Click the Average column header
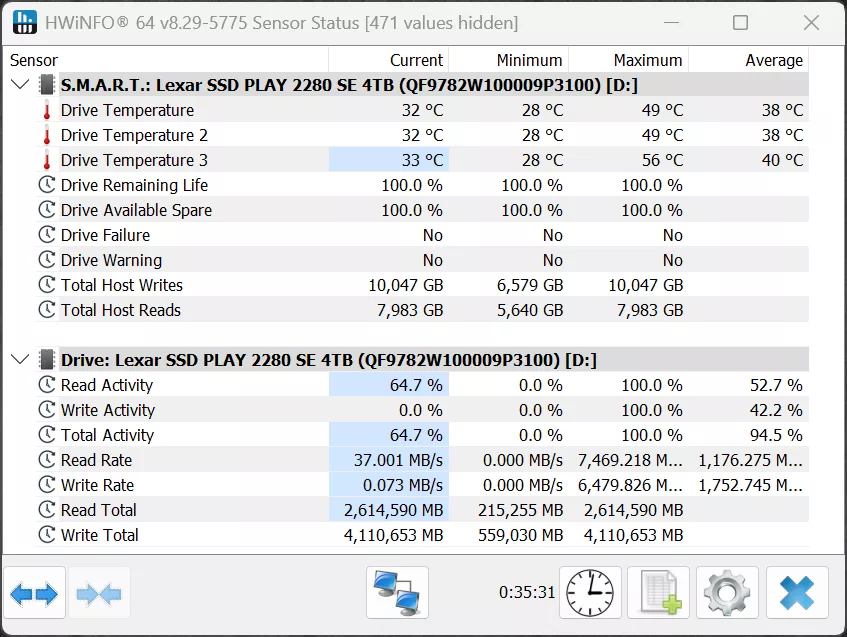Image resolution: width=847 pixels, height=637 pixels. [x=748, y=60]
